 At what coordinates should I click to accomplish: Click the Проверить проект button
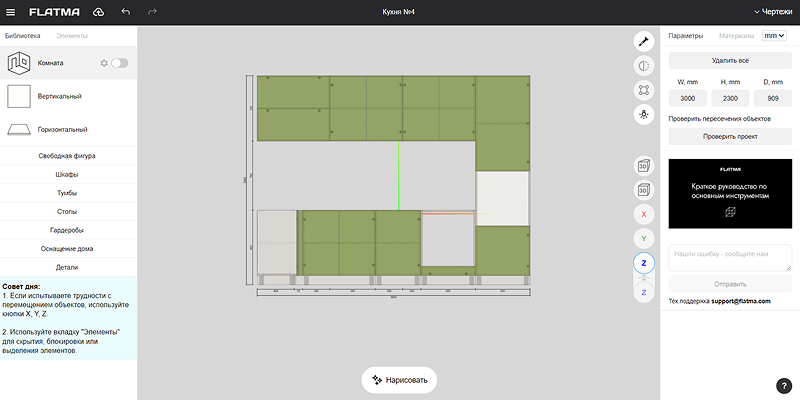(x=729, y=135)
